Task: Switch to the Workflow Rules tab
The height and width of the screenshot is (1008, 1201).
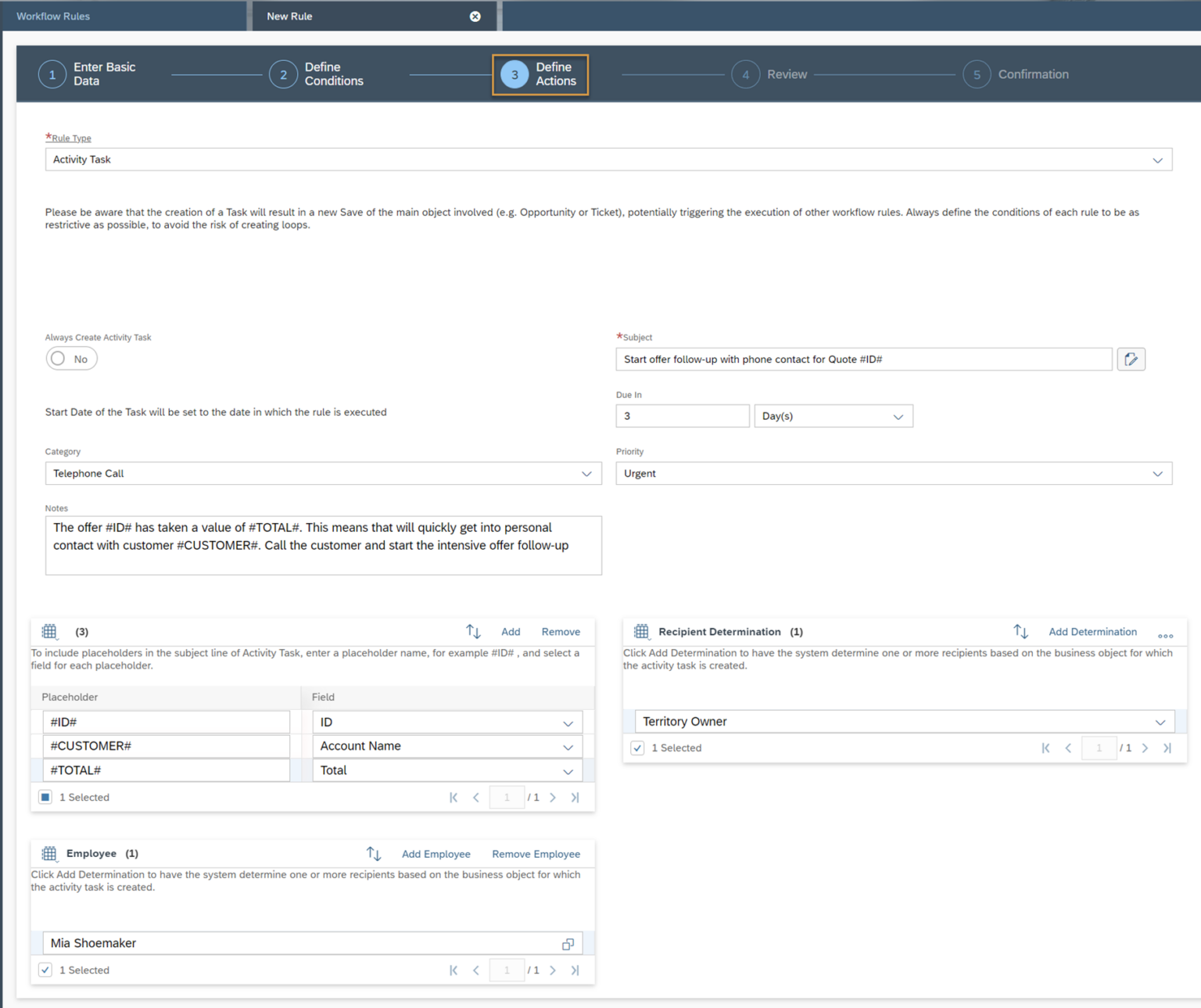Action: pyautogui.click(x=52, y=16)
